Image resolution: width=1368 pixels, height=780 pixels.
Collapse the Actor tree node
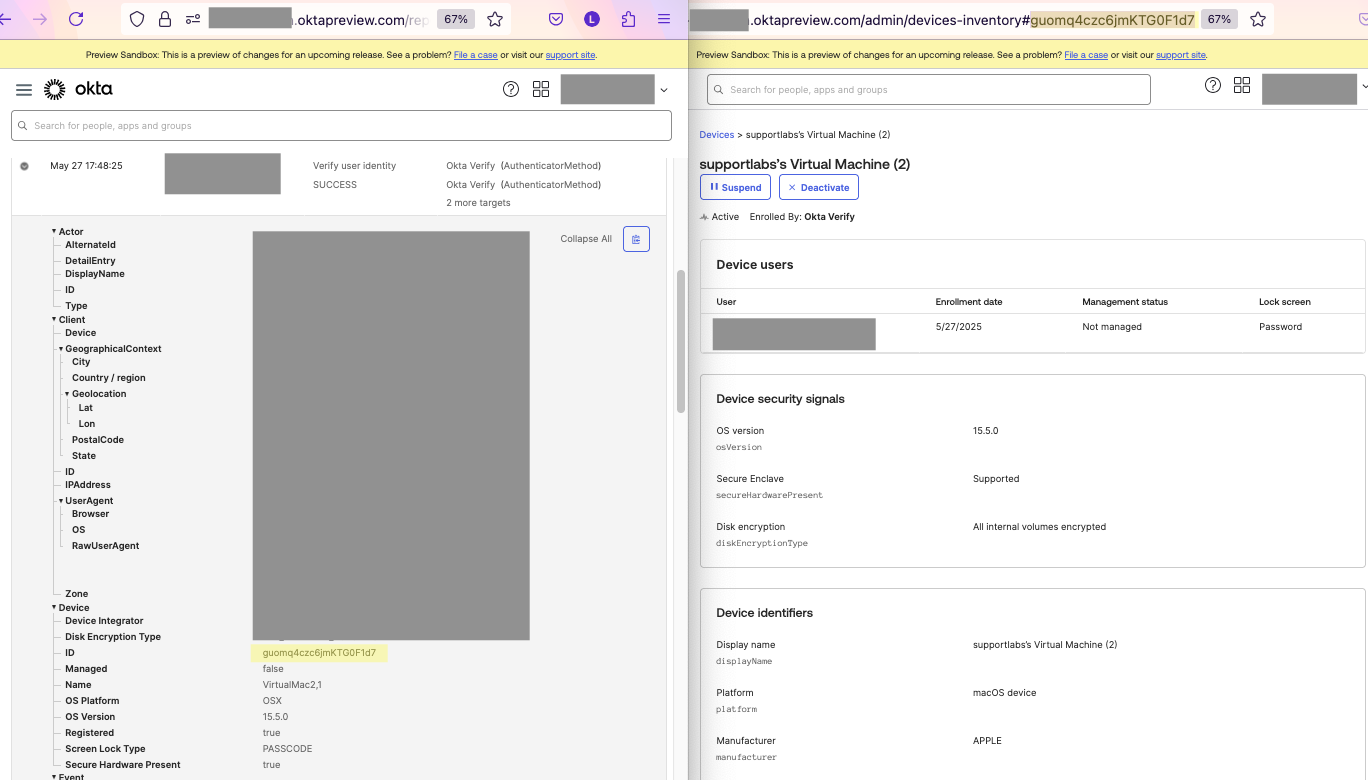coord(54,232)
